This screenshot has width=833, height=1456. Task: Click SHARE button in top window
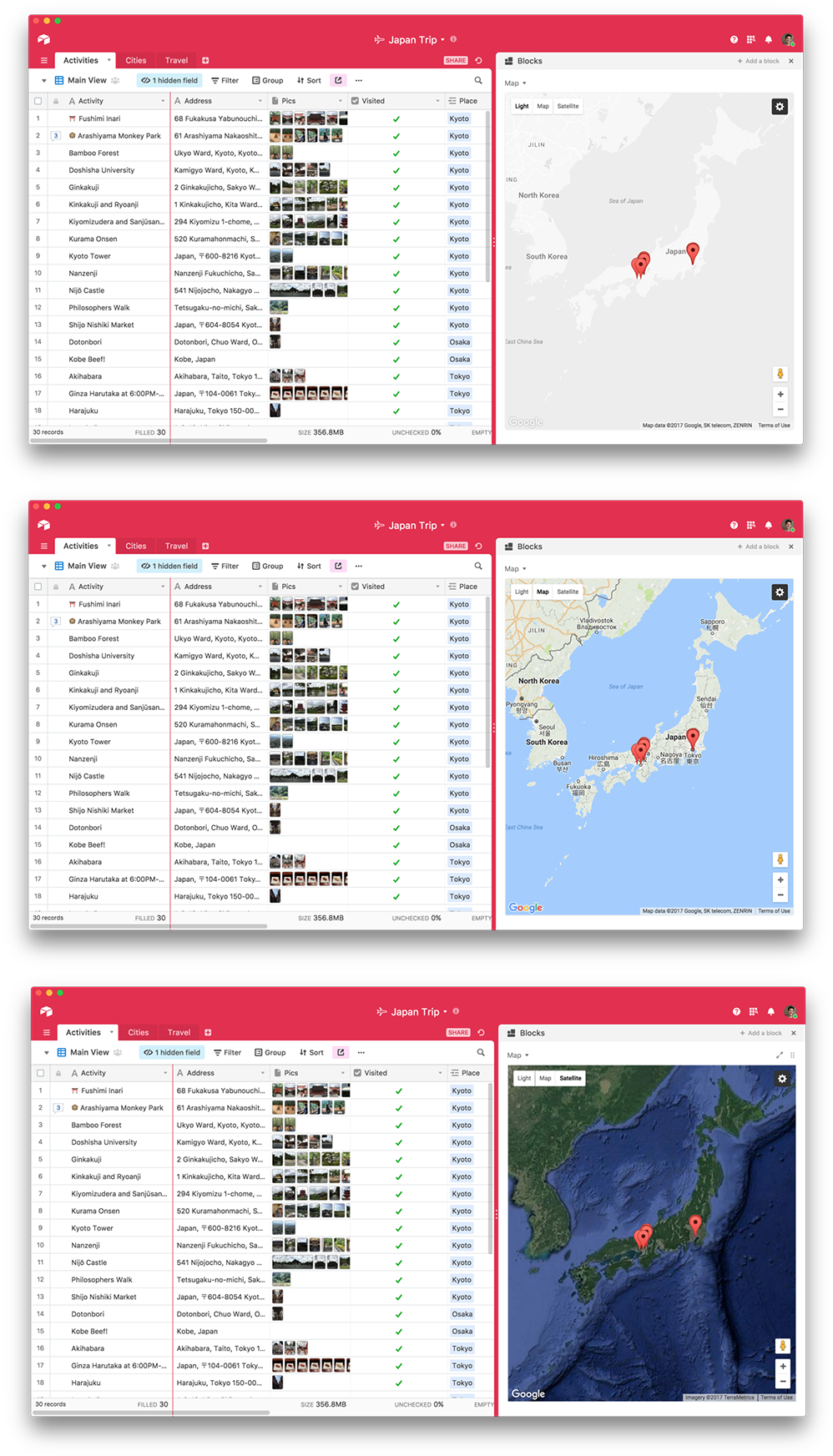(456, 60)
